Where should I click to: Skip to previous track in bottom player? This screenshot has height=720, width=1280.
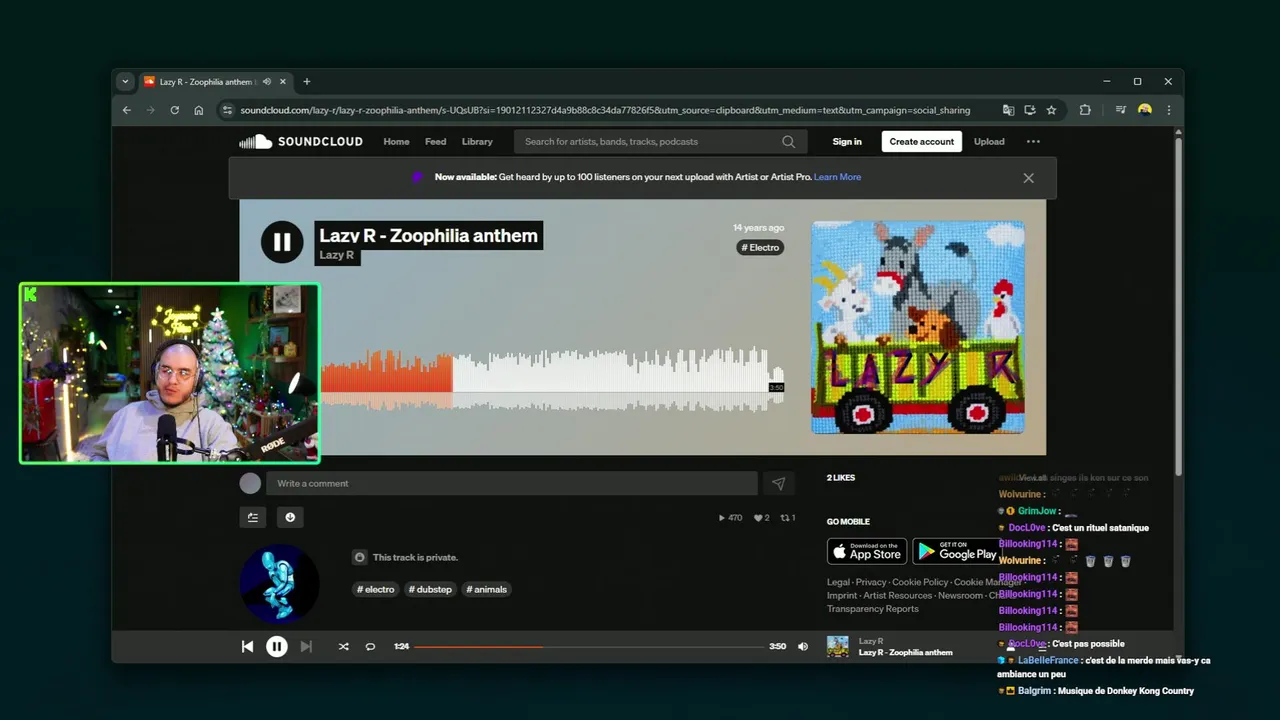(247, 647)
